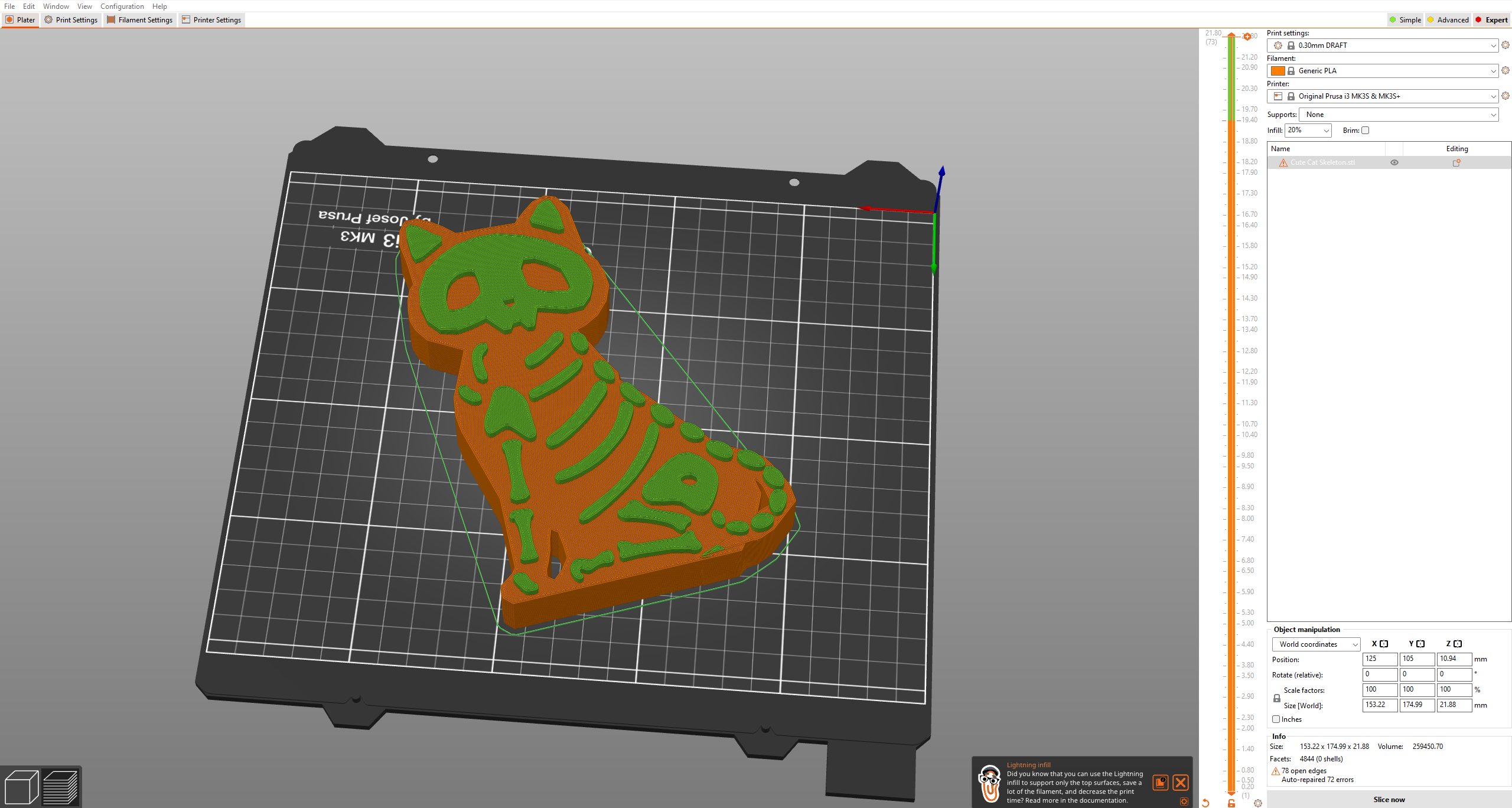Click the orange filament color swatch
The height and width of the screenshot is (808, 1512).
(1278, 71)
